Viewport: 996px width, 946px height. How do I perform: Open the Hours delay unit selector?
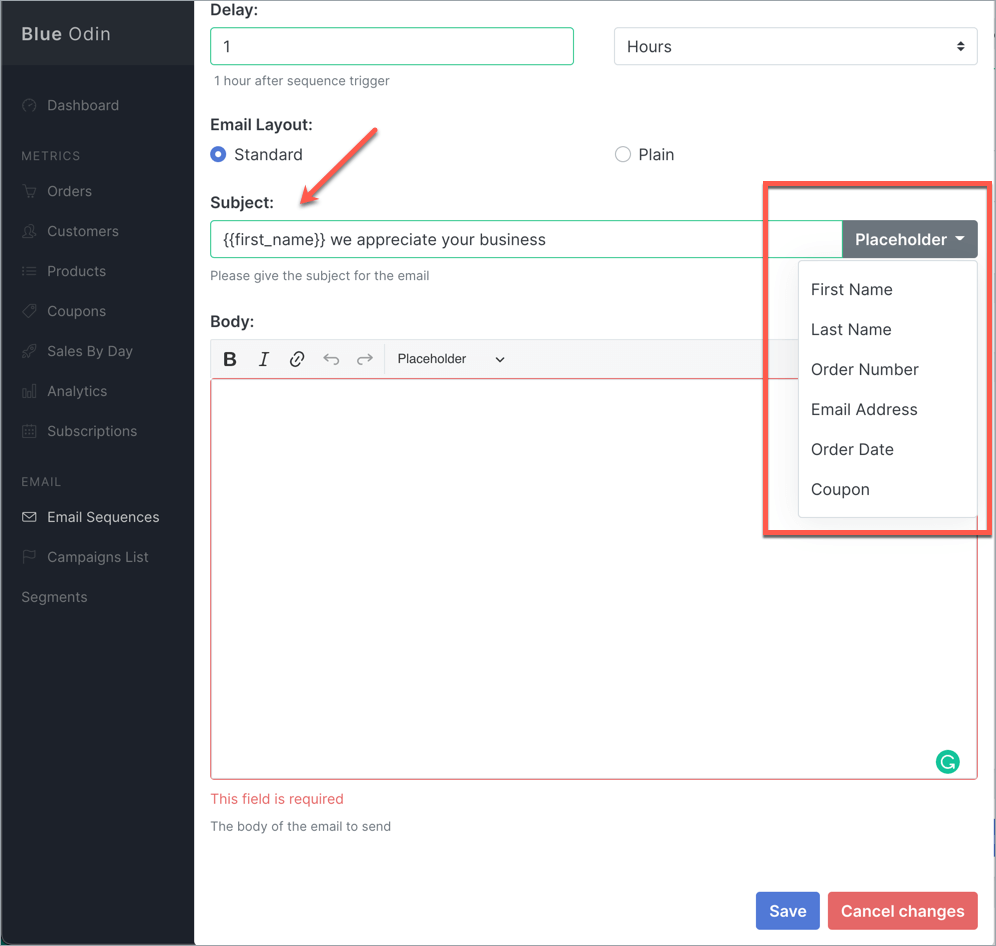[x=795, y=46]
